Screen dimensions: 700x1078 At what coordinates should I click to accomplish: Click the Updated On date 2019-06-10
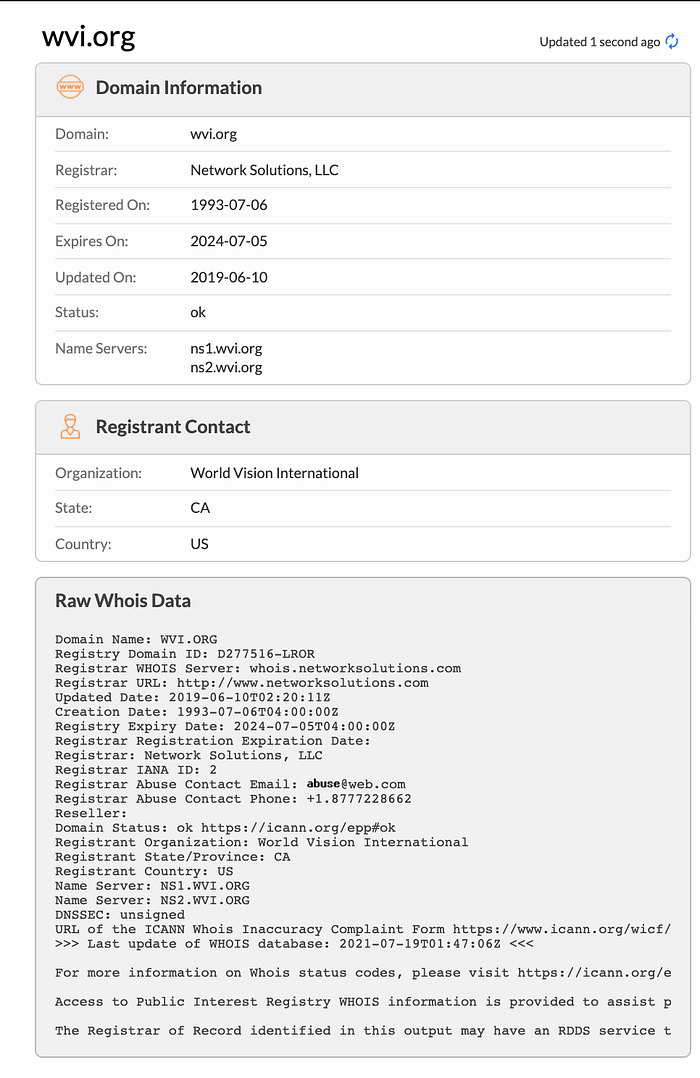(229, 277)
